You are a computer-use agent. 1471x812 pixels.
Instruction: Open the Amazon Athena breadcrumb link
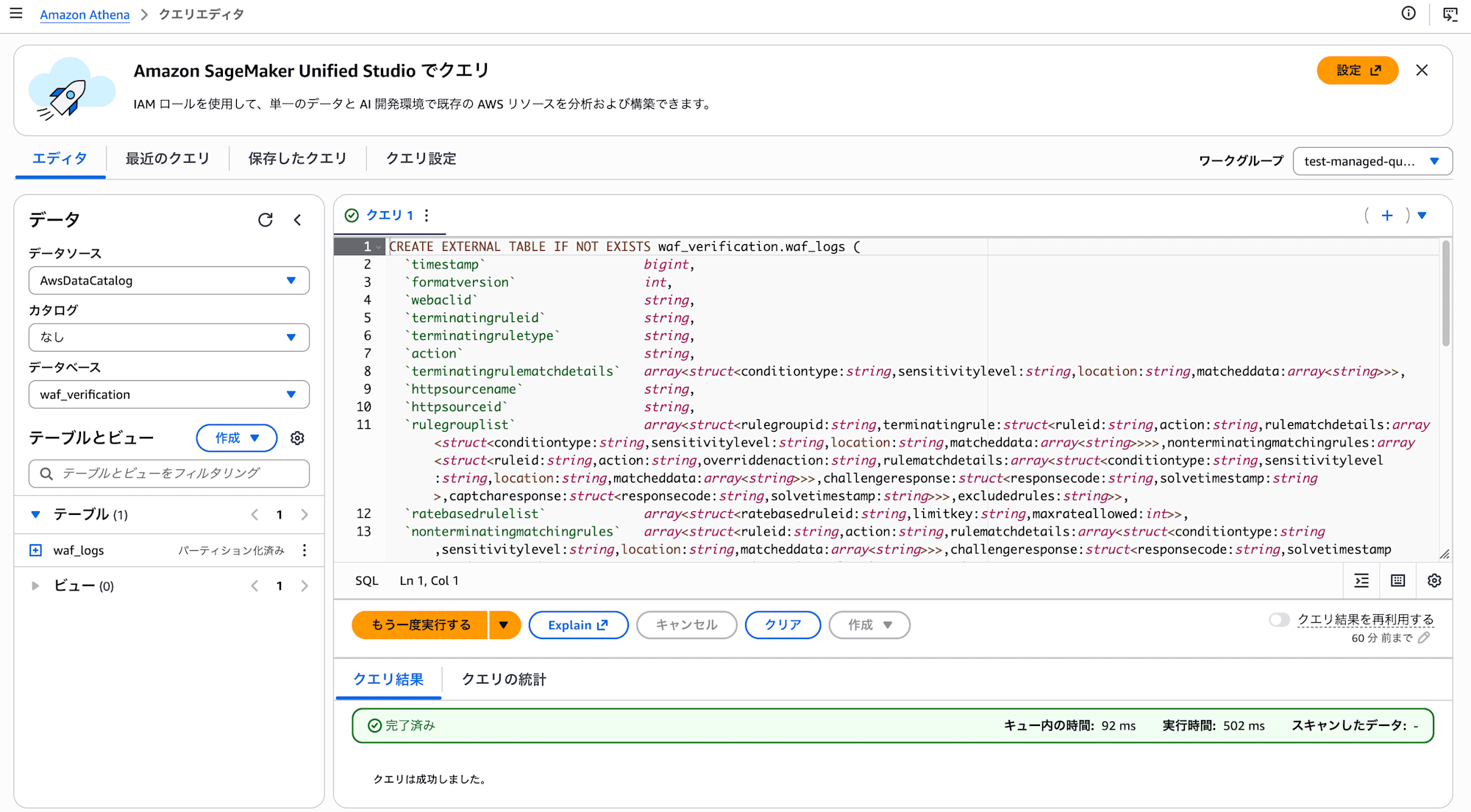85,14
